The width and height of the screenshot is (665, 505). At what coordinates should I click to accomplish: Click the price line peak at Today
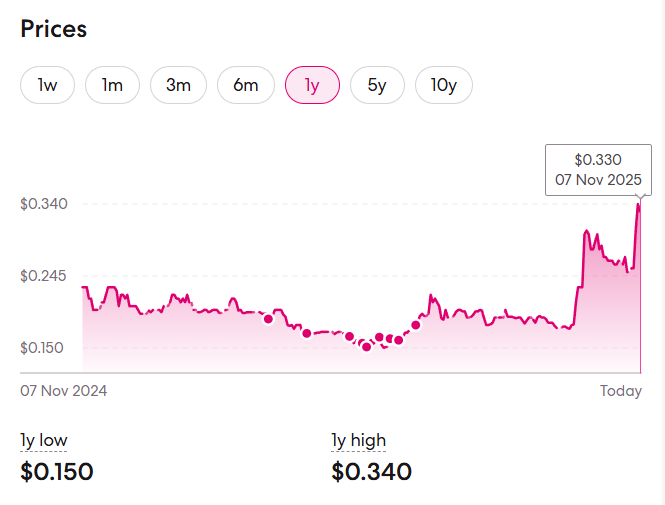tap(639, 205)
